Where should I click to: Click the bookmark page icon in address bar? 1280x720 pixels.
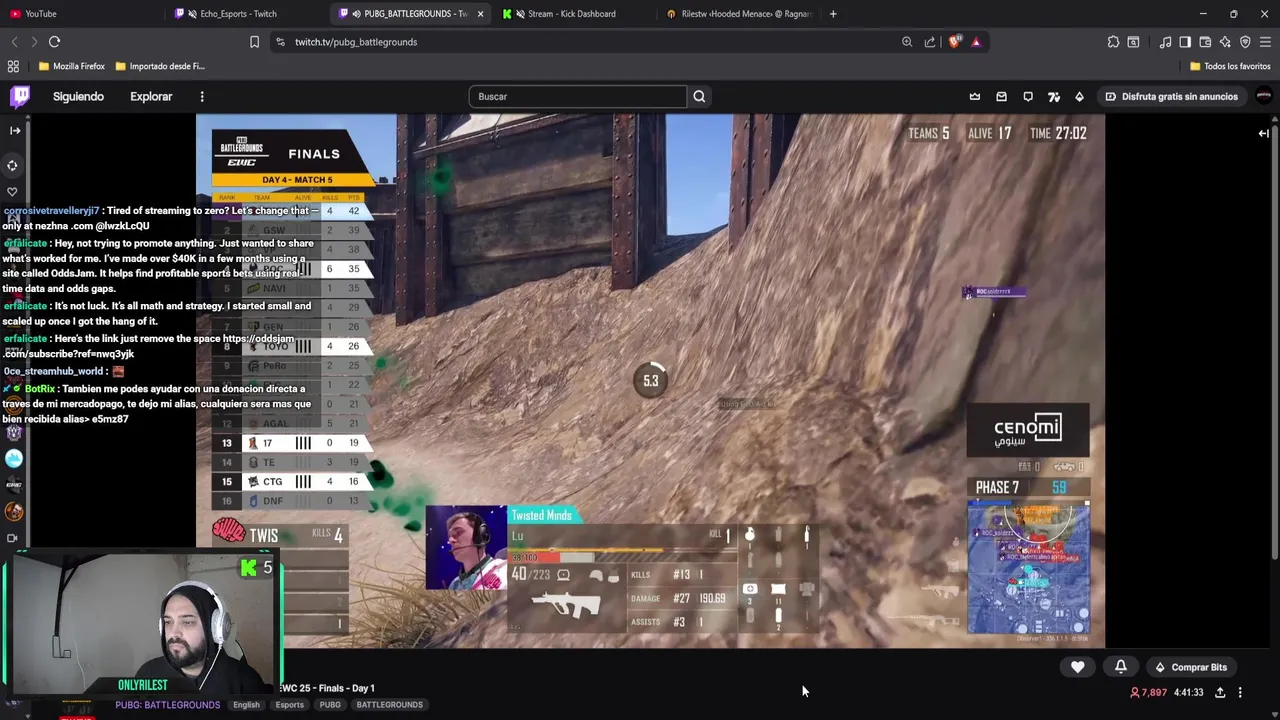click(254, 42)
